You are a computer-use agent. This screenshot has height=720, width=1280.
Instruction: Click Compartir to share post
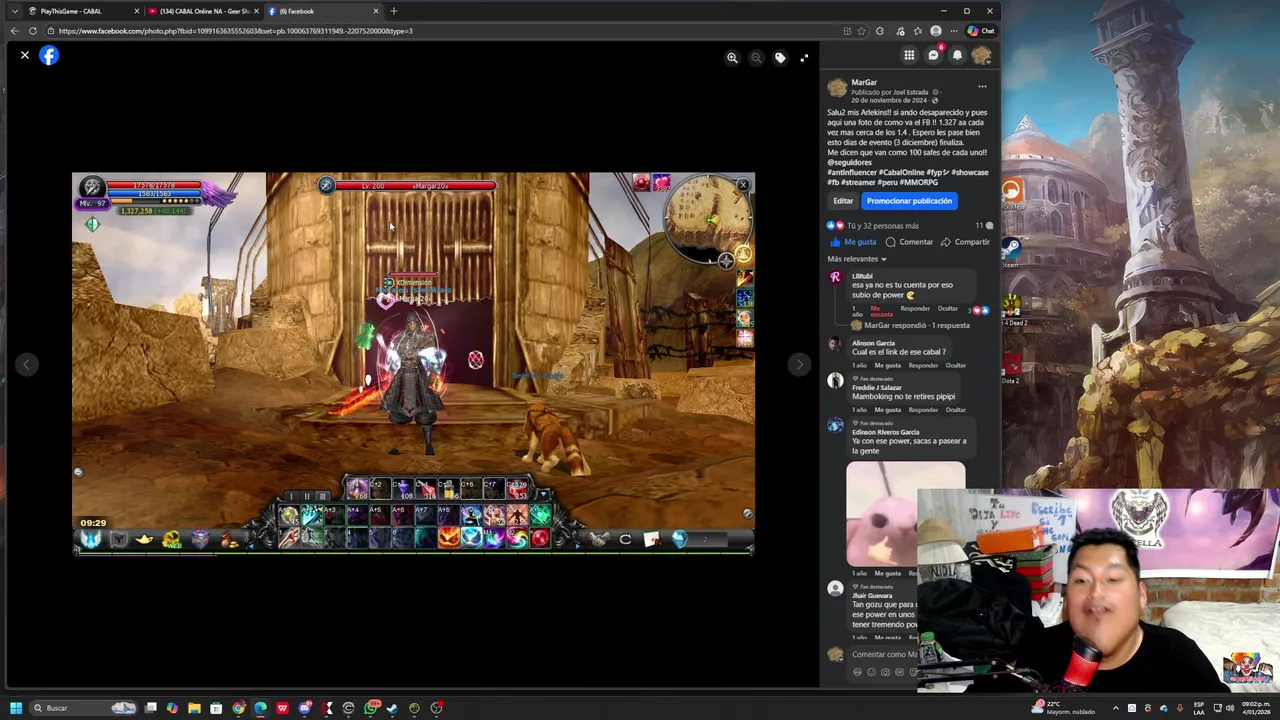click(966, 242)
